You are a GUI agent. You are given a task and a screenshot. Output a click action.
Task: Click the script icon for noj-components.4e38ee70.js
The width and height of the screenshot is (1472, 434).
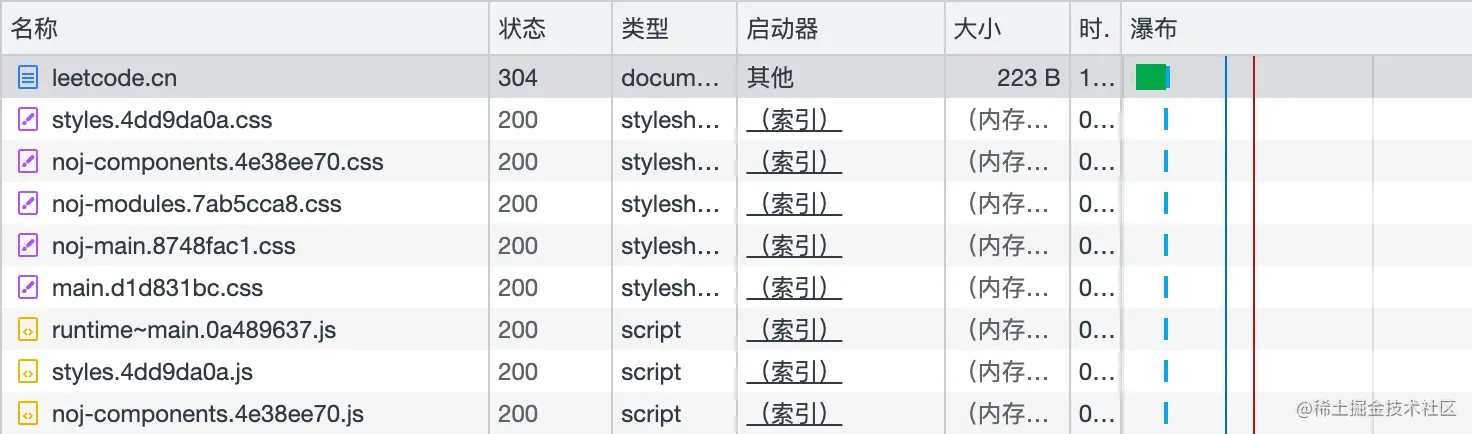coord(29,413)
